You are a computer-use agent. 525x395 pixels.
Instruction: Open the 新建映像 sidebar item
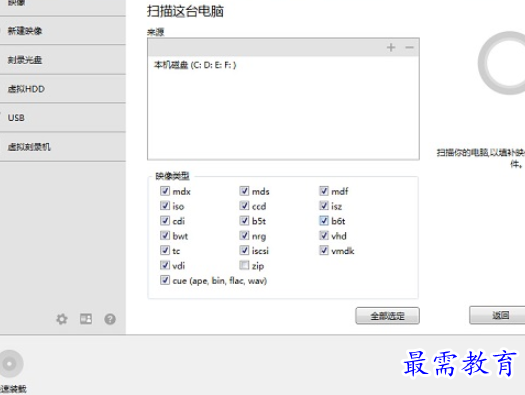[x=63, y=31]
